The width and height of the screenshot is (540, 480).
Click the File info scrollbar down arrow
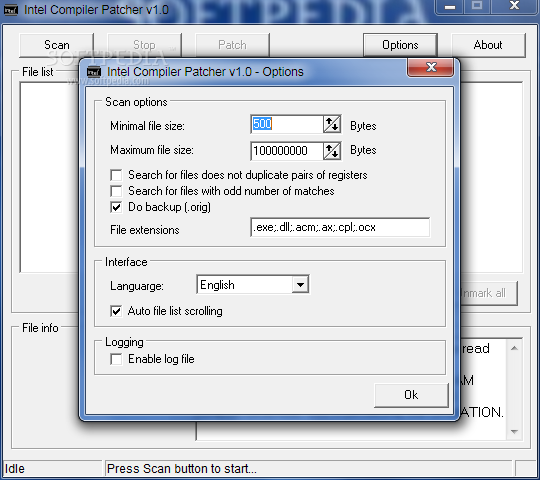(514, 431)
